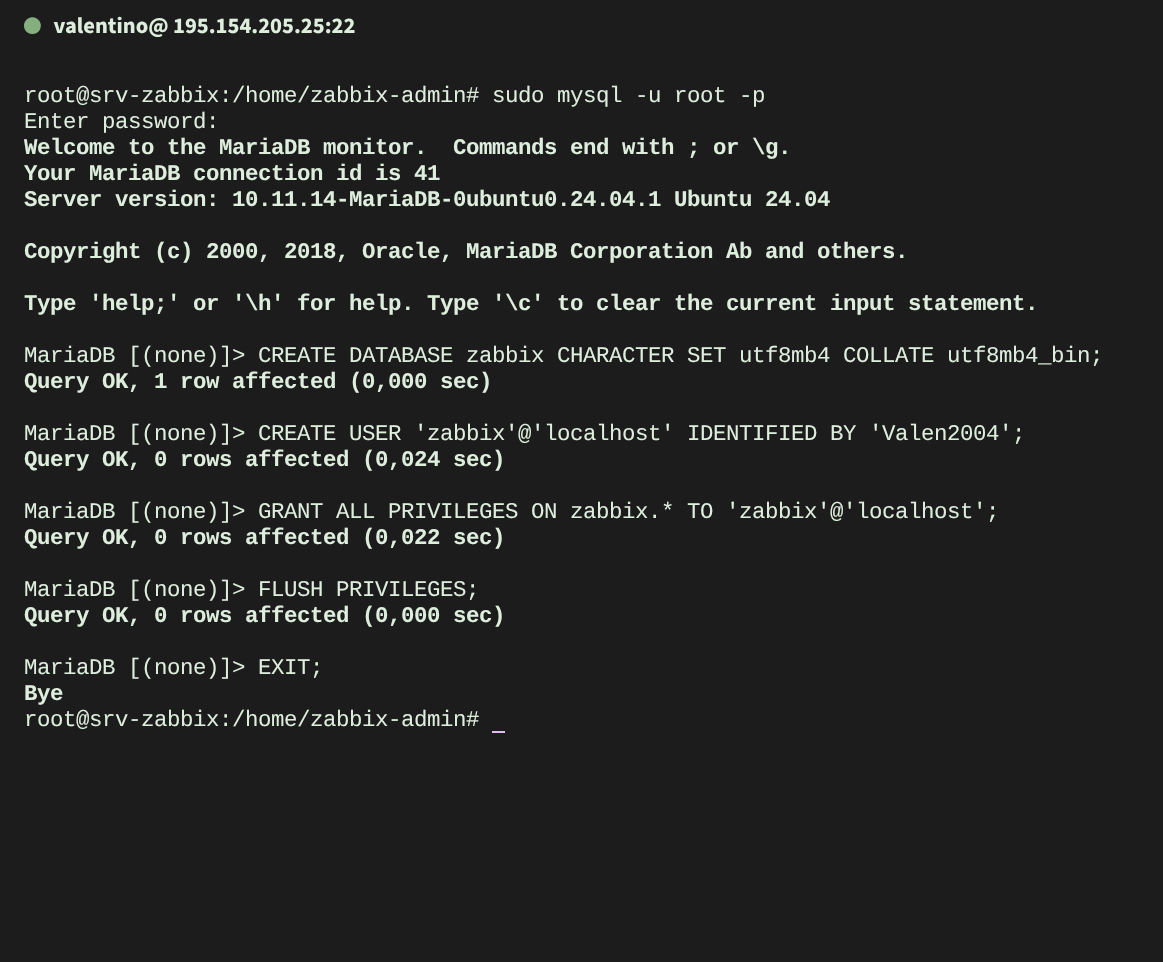Viewport: 1163px width, 962px height.
Task: Click the GRANT ALL PRIVILEGES command
Action: coord(628,511)
